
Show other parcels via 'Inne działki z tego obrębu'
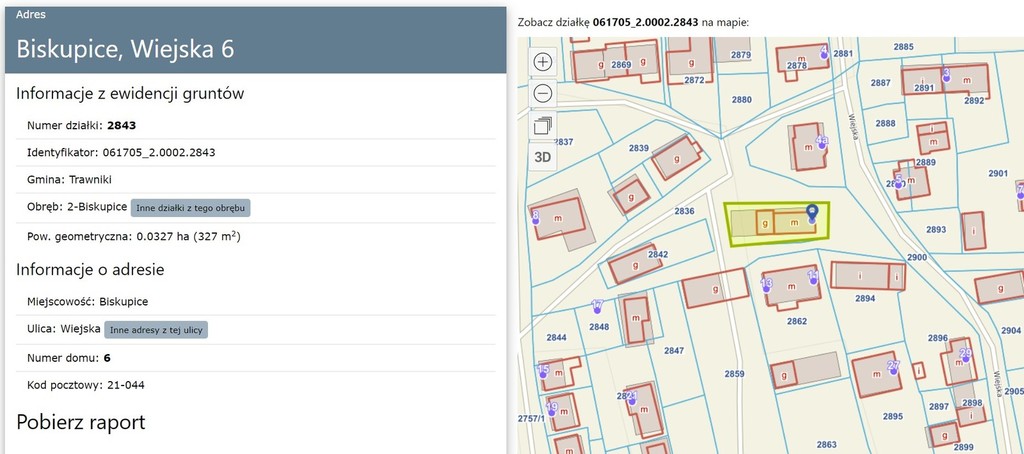point(190,207)
